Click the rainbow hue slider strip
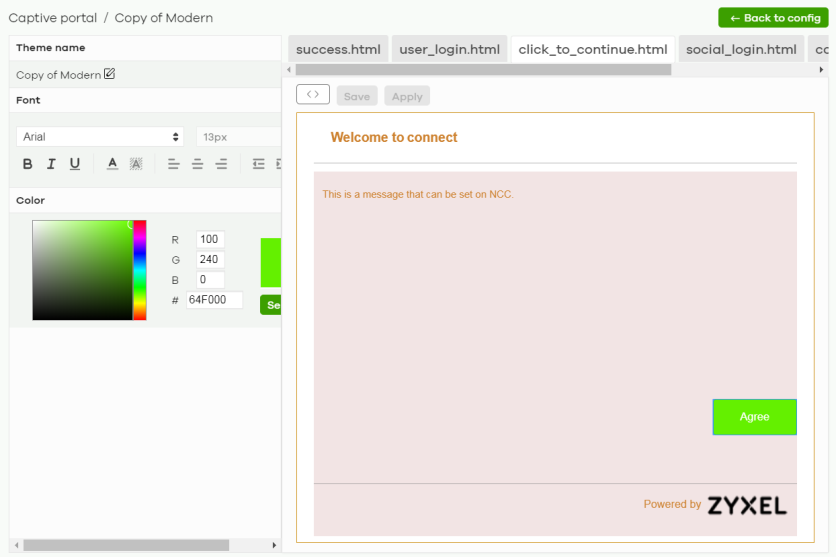The image size is (836, 557). [x=140, y=270]
